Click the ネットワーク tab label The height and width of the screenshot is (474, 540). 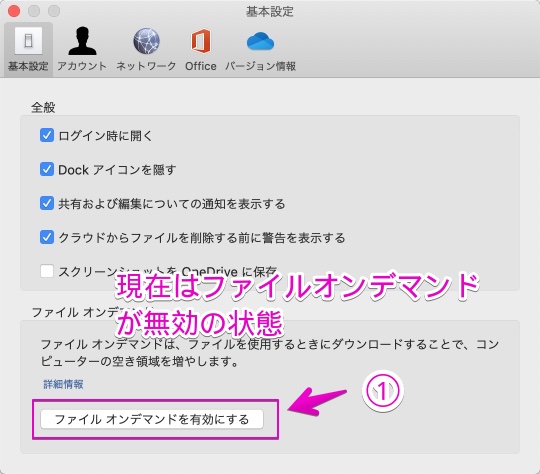146,66
